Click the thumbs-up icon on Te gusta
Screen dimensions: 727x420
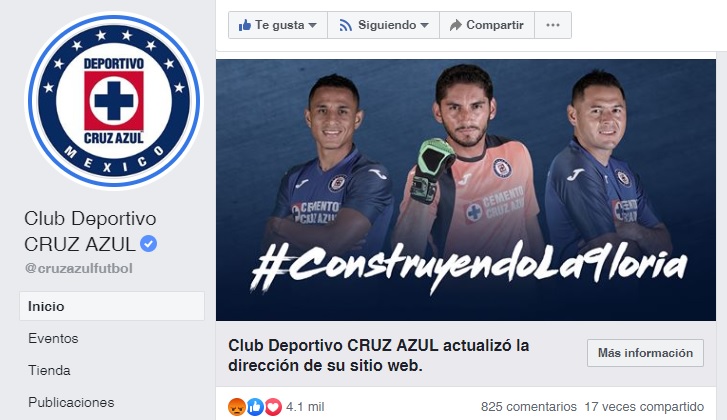click(244, 25)
